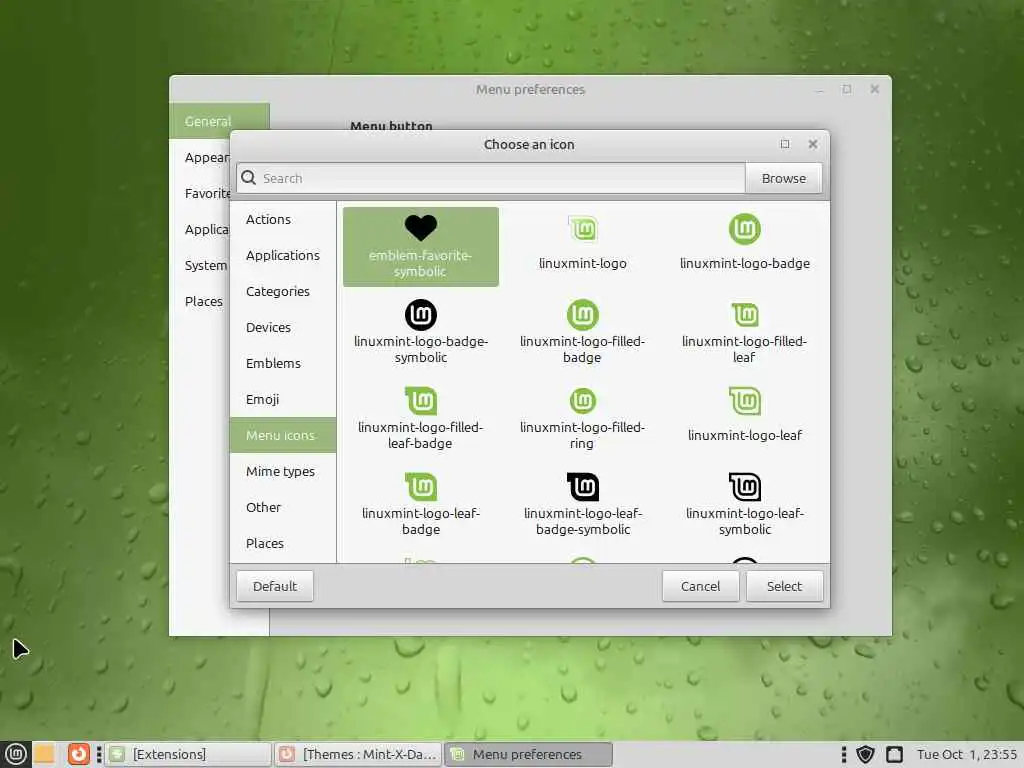
Task: Open the Mime types category
Action: [283, 471]
